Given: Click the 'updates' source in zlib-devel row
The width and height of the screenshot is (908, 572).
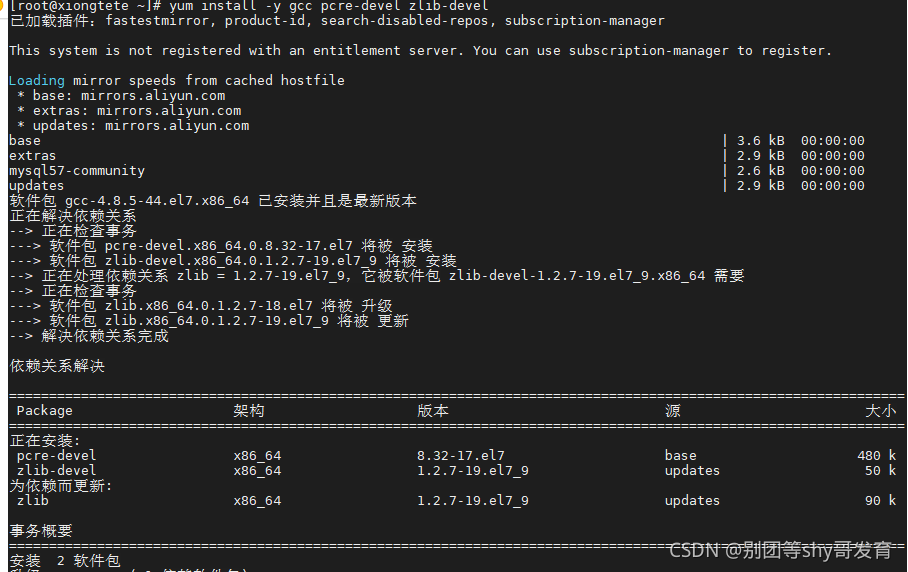Looking at the screenshot, I should (x=693, y=471).
